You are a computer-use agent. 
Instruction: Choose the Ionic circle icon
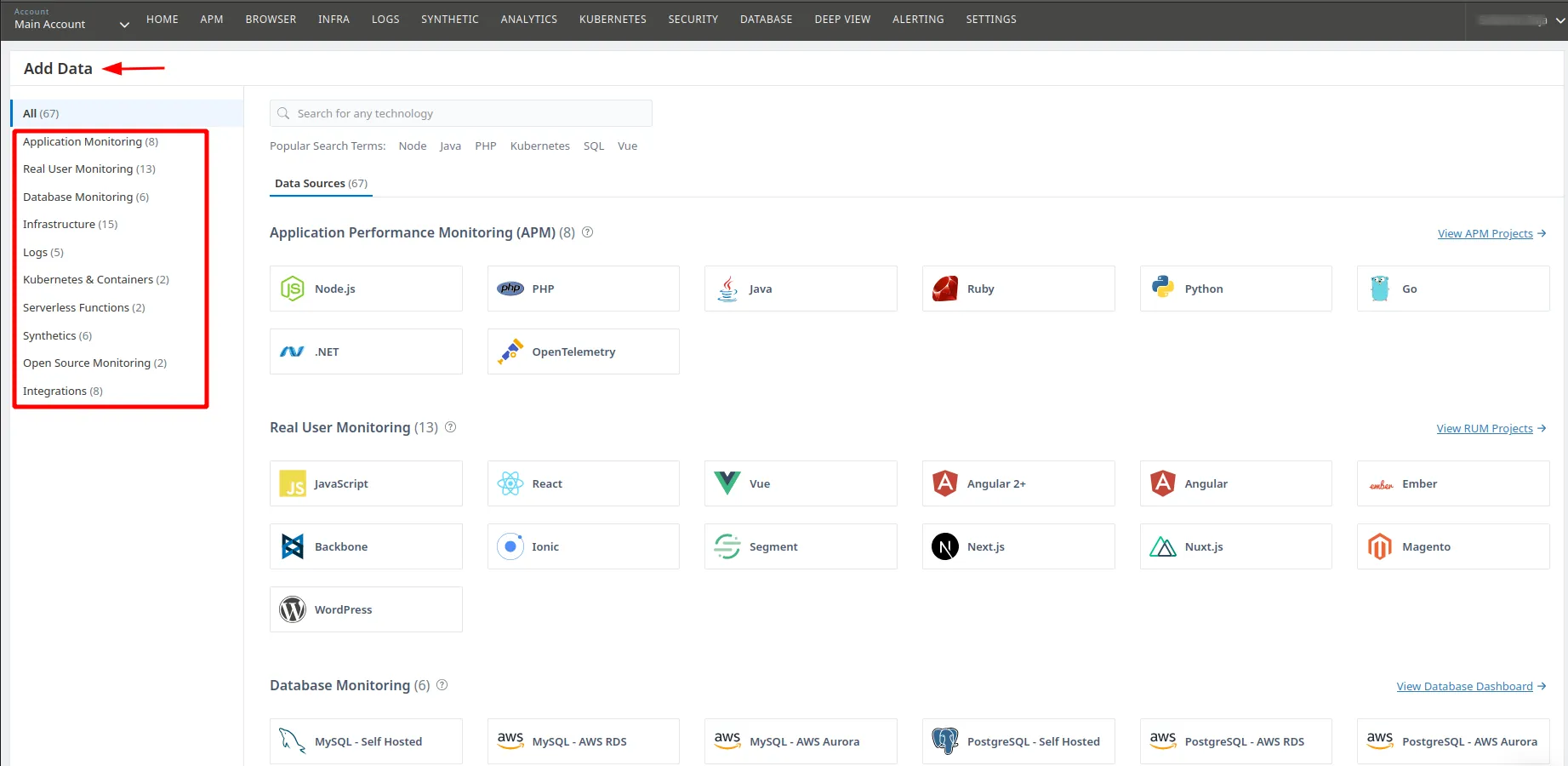510,546
